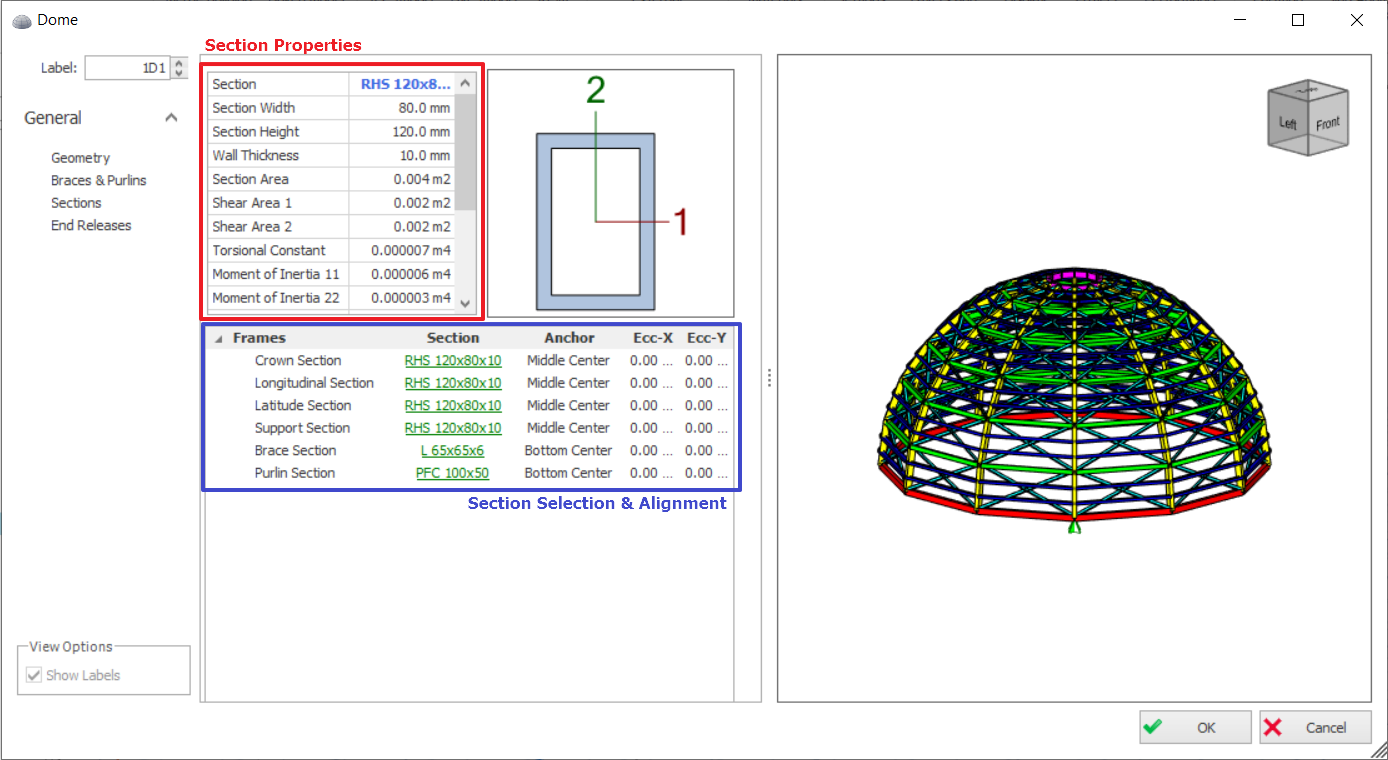Toggle the Show Labels checkbox

click(34, 676)
